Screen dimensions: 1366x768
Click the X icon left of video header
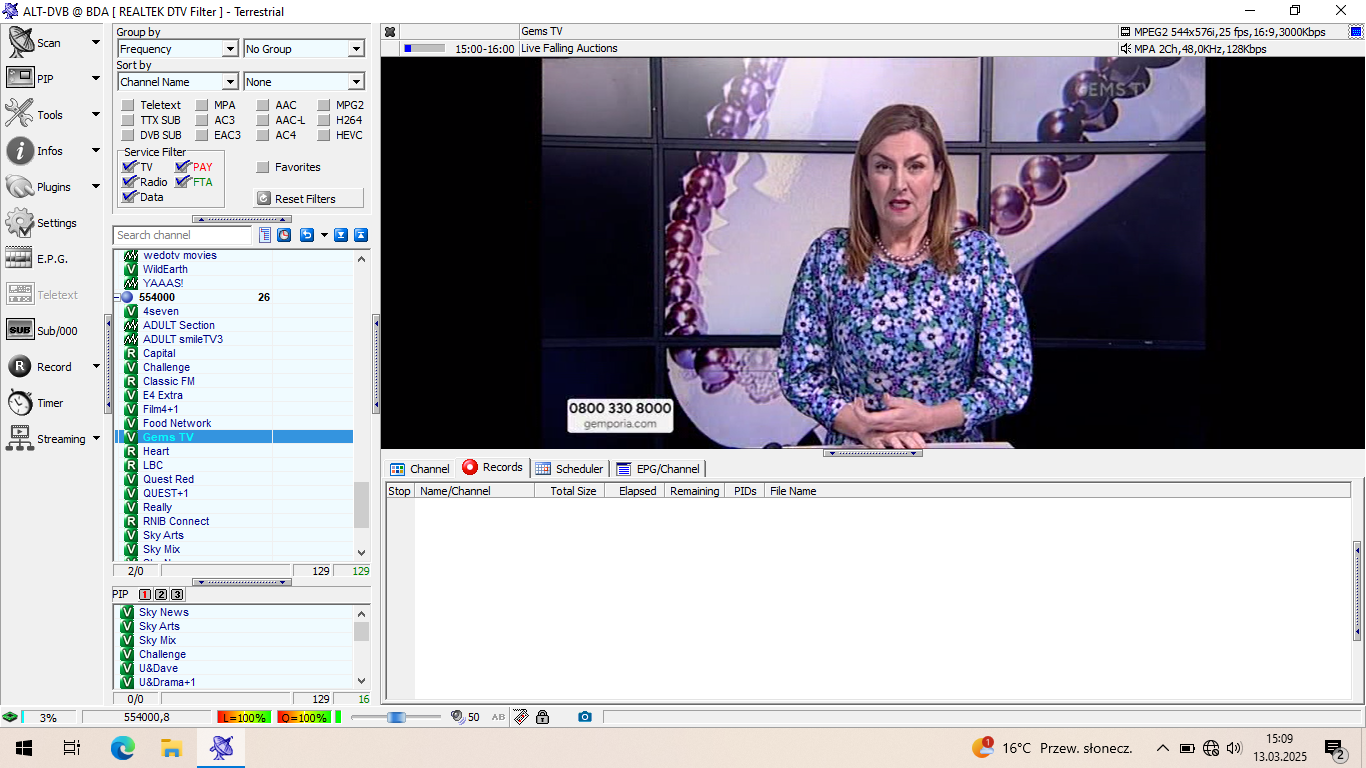[x=390, y=32]
